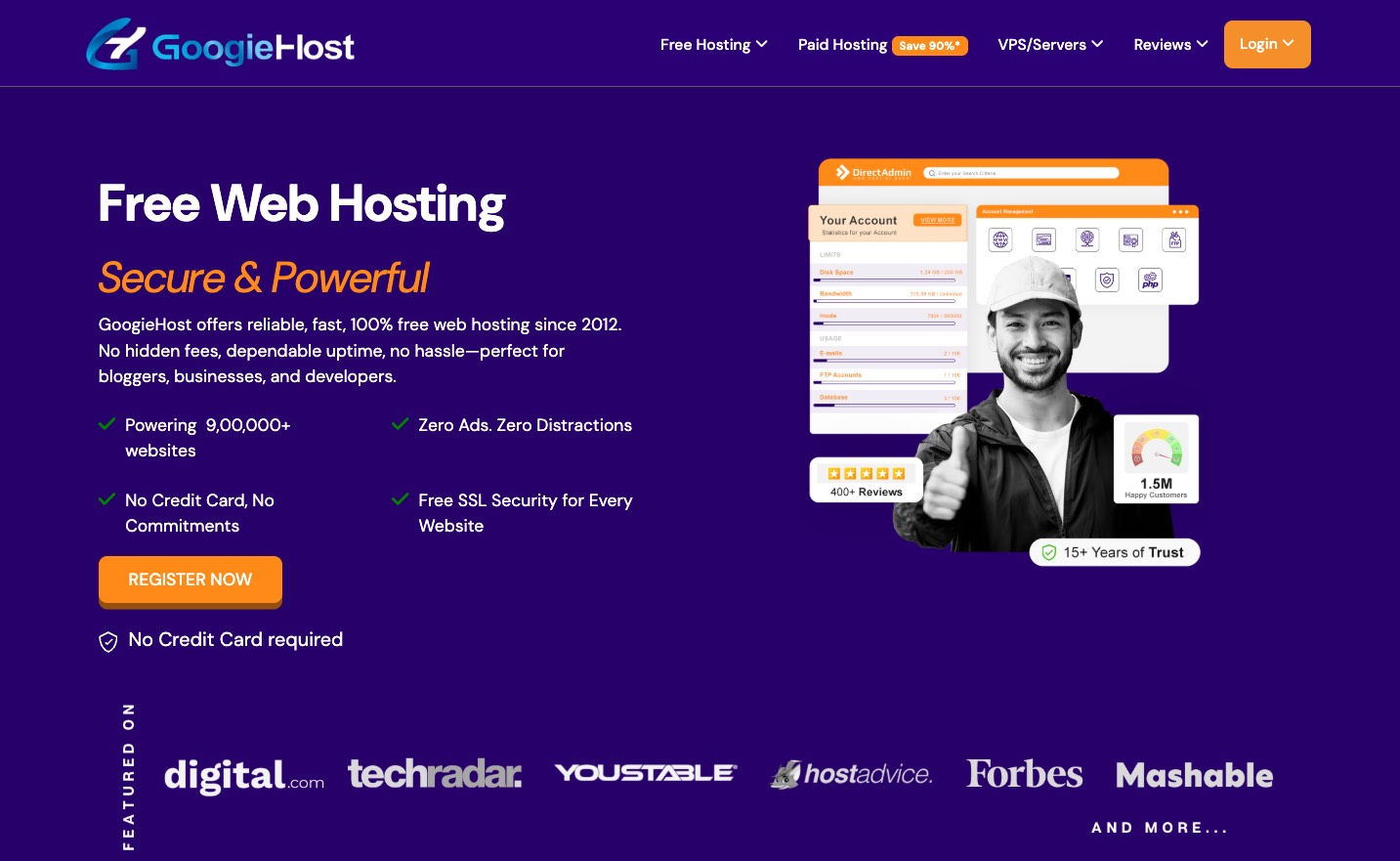The image size is (1400, 861).
Task: Click the three dots in Account Management header
Action: (1180, 212)
